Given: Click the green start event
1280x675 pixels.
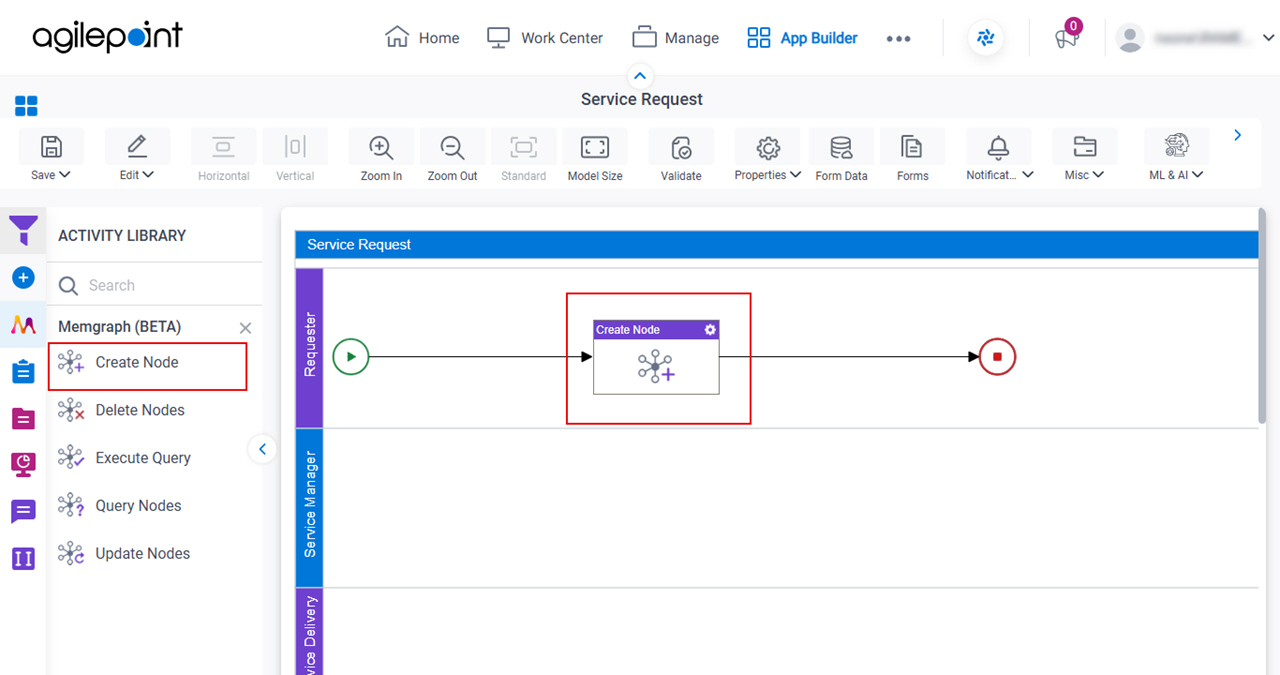Looking at the screenshot, I should (351, 356).
